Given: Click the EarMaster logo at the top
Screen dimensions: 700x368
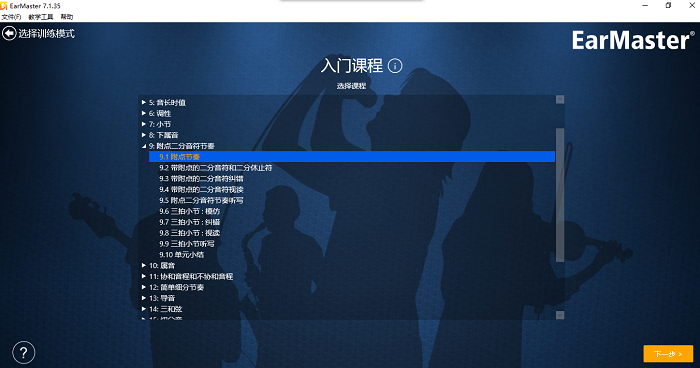Looking at the screenshot, I should coord(633,40).
